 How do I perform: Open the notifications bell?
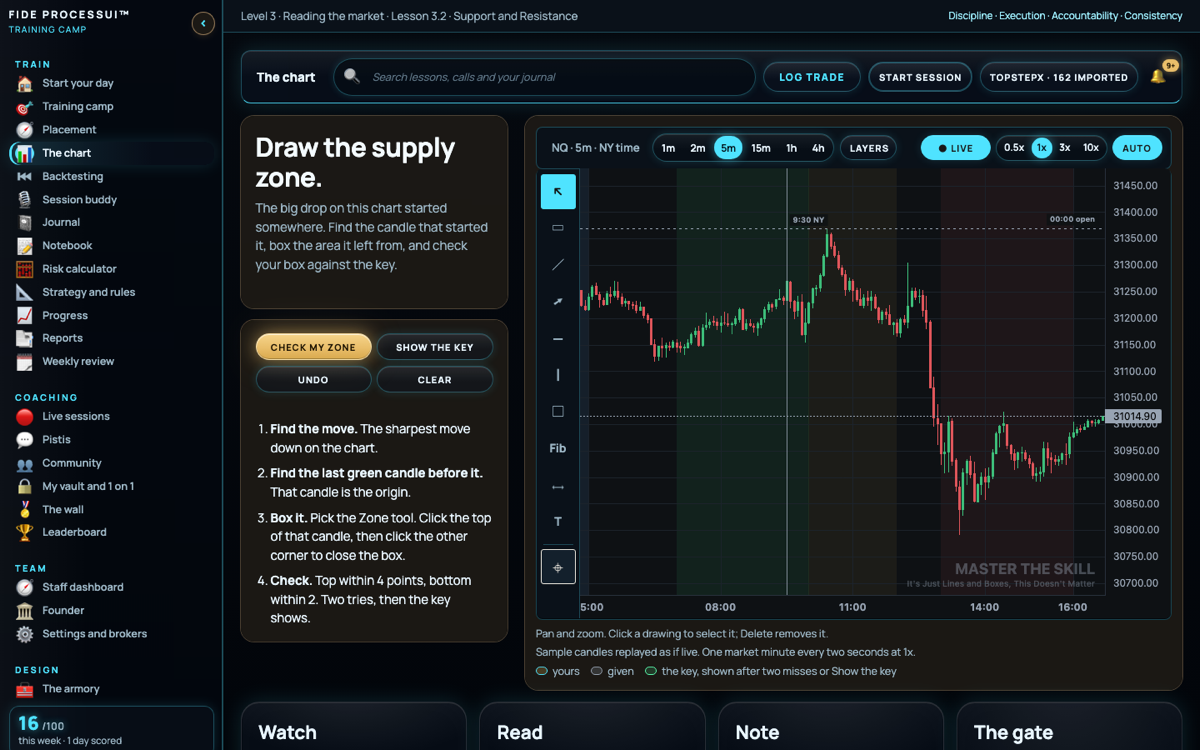(x=1158, y=76)
